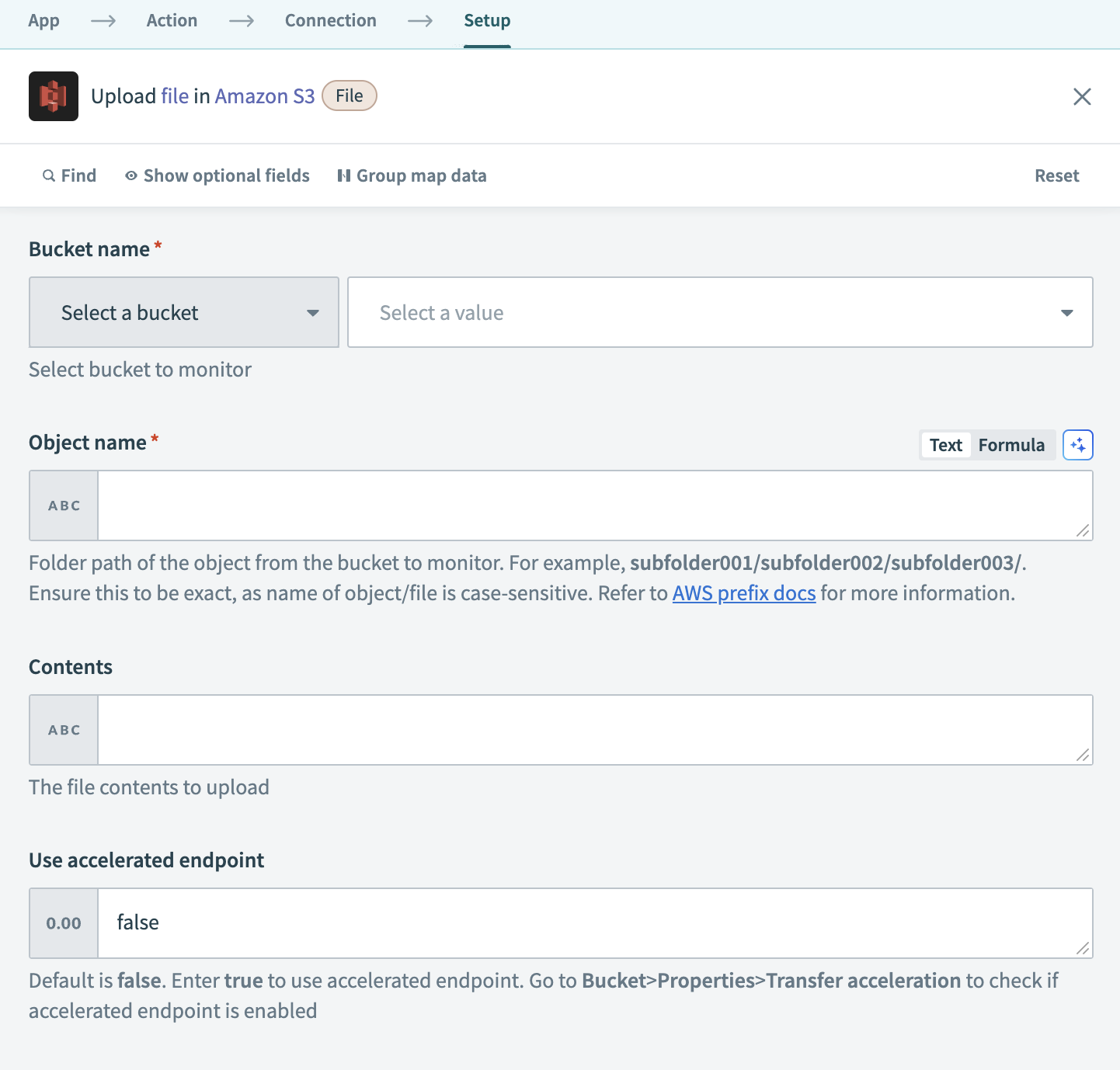This screenshot has width=1120, height=1070.
Task: Click the ABC icon on Object name field
Action: click(63, 505)
